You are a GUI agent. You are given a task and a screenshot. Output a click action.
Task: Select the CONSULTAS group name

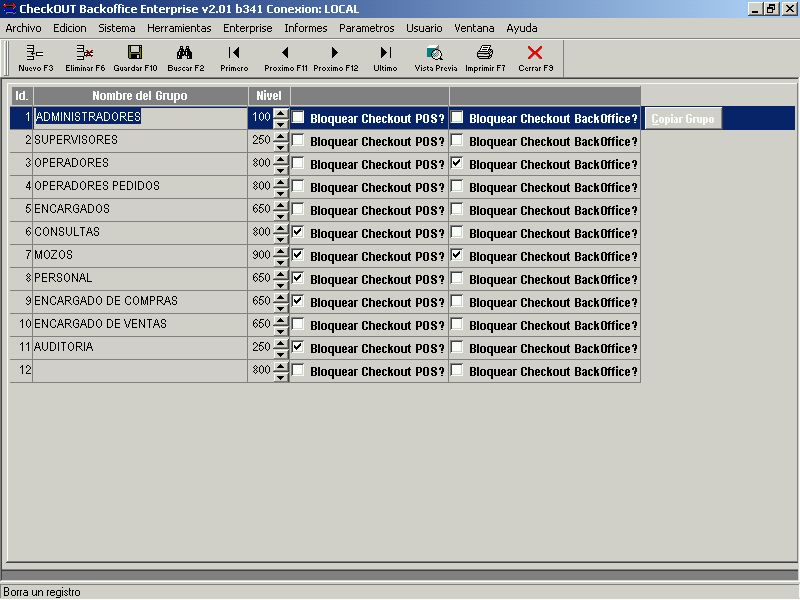pyautogui.click(x=140, y=232)
